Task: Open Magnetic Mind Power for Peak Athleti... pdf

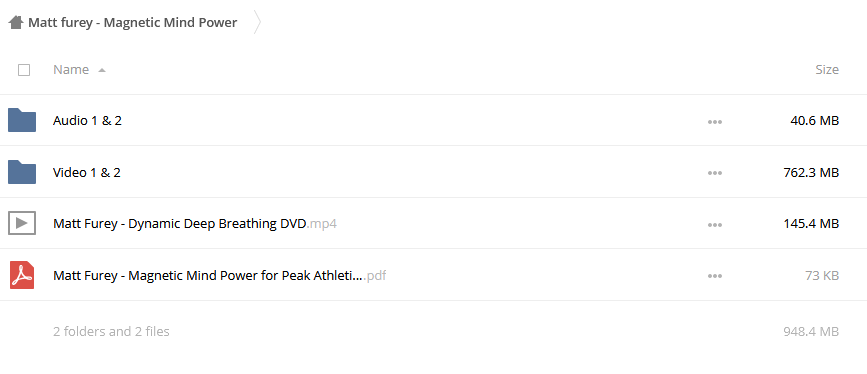Action: tap(219, 275)
